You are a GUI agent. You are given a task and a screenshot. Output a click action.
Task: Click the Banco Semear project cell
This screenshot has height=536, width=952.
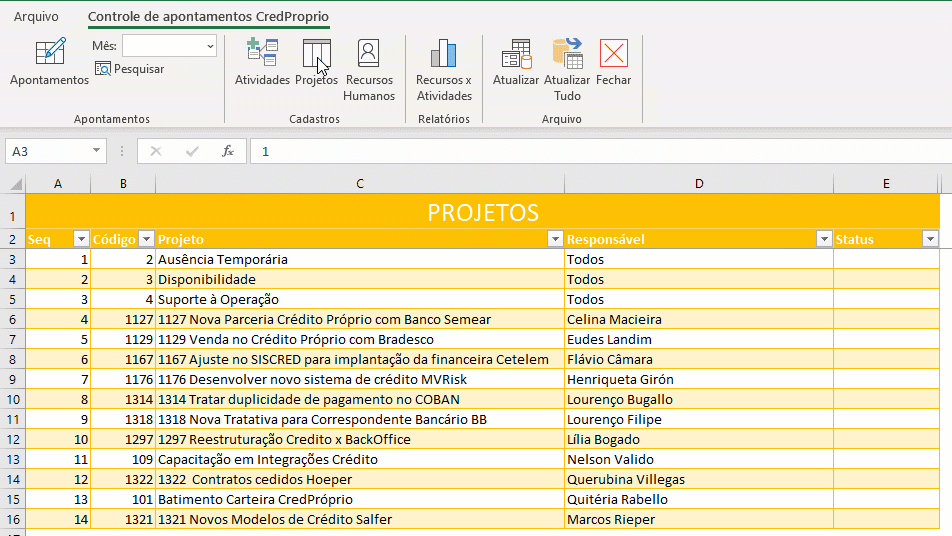tap(360, 319)
